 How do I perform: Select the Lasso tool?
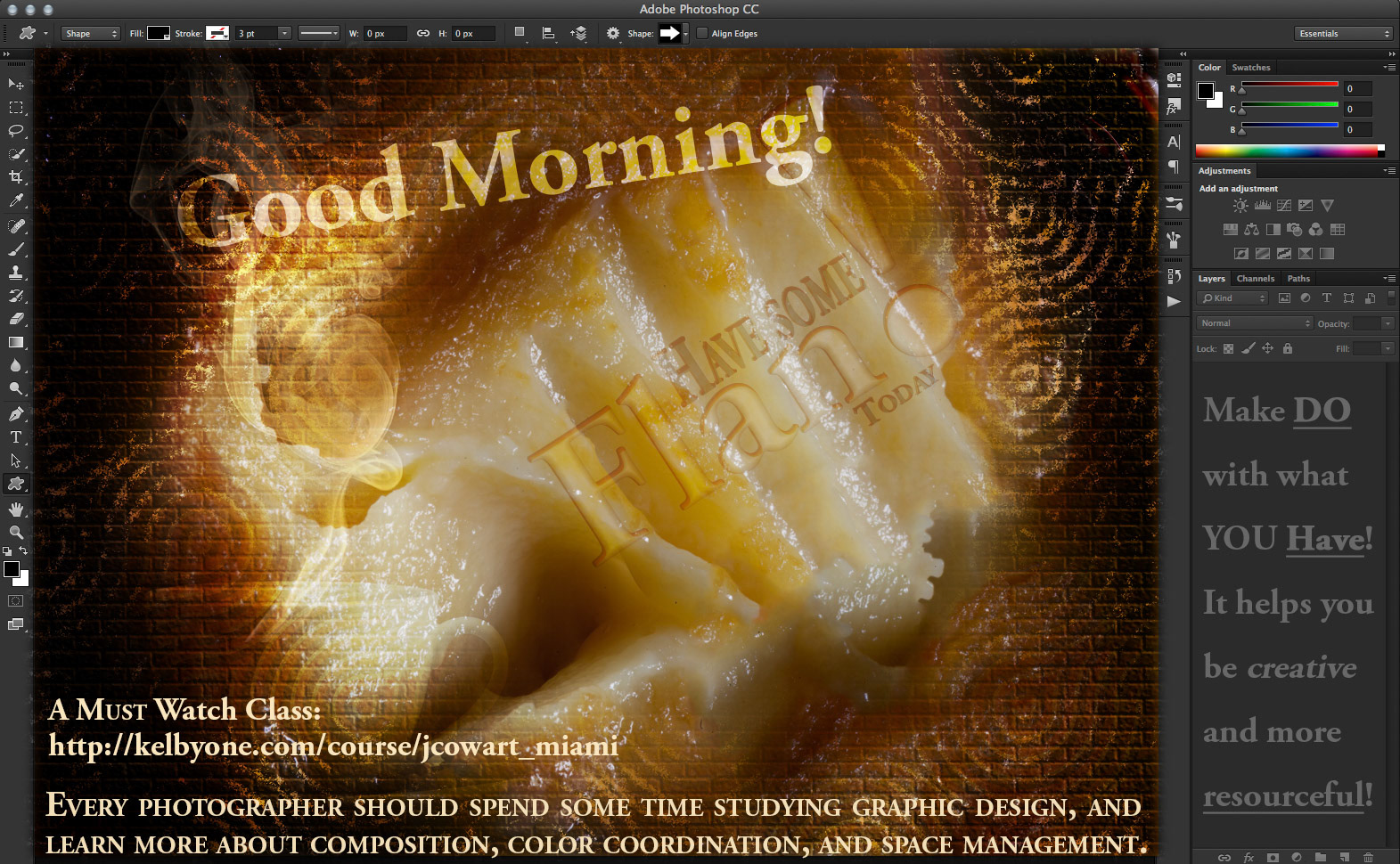click(16, 131)
